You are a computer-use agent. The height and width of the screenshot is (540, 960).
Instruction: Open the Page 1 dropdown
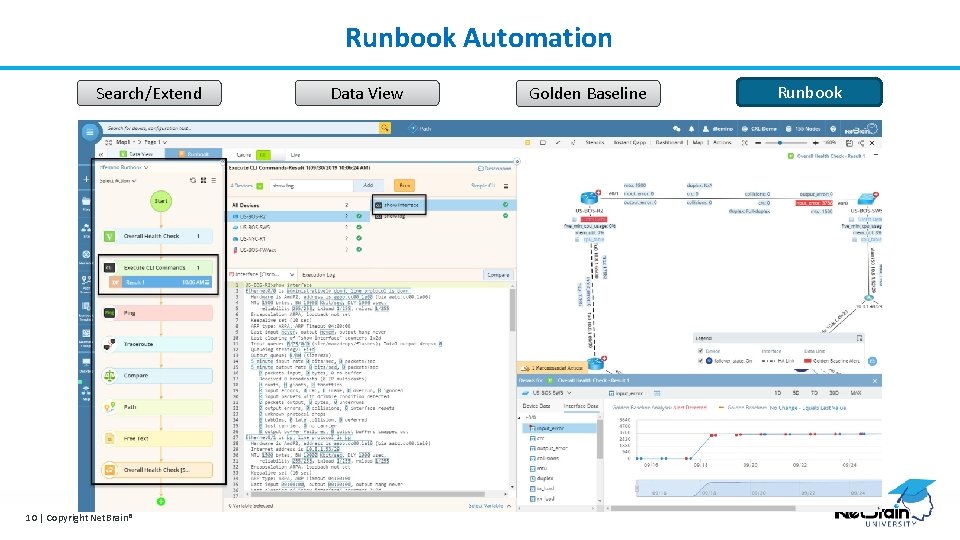156,142
